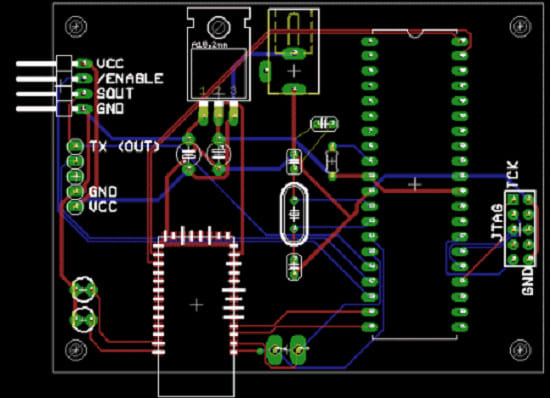Click the right large oval pad near bottom edge
The width and height of the screenshot is (550, 398).
pyautogui.click(x=298, y=350)
